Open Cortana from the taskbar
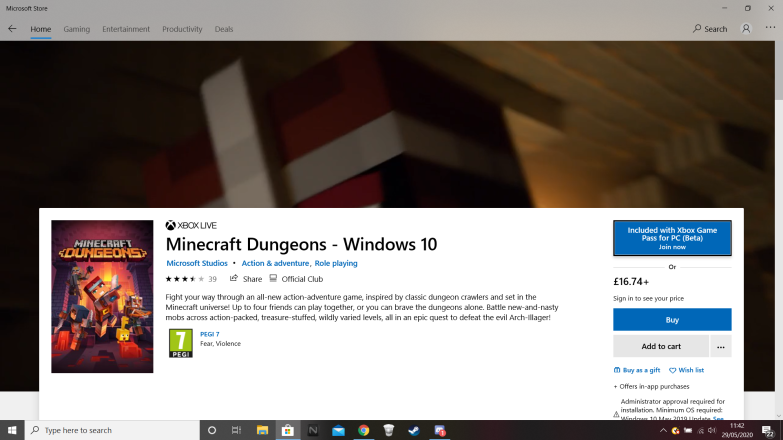 (212, 430)
